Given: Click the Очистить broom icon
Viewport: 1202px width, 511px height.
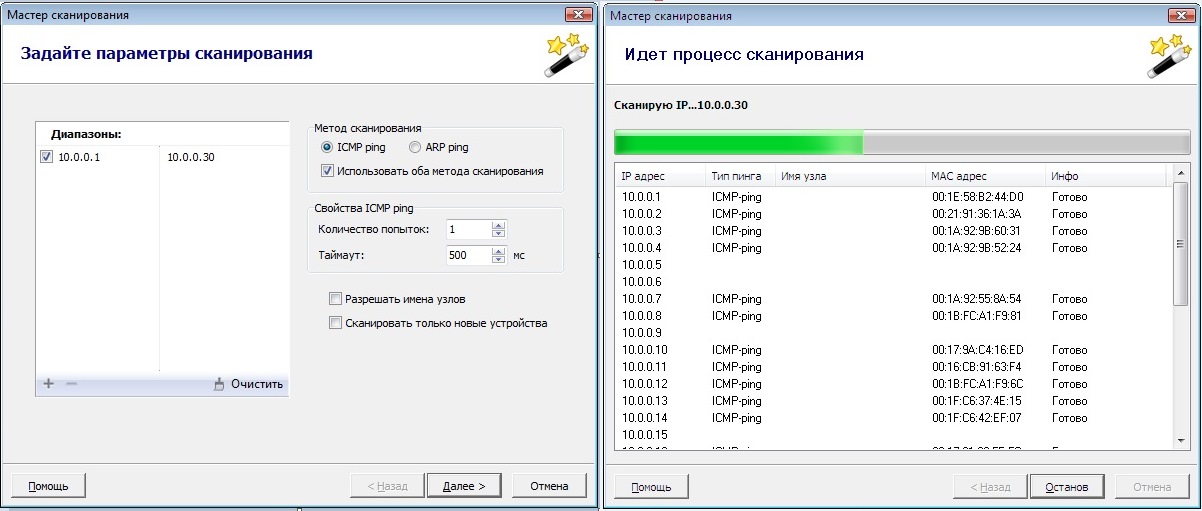Looking at the screenshot, I should click(220, 384).
